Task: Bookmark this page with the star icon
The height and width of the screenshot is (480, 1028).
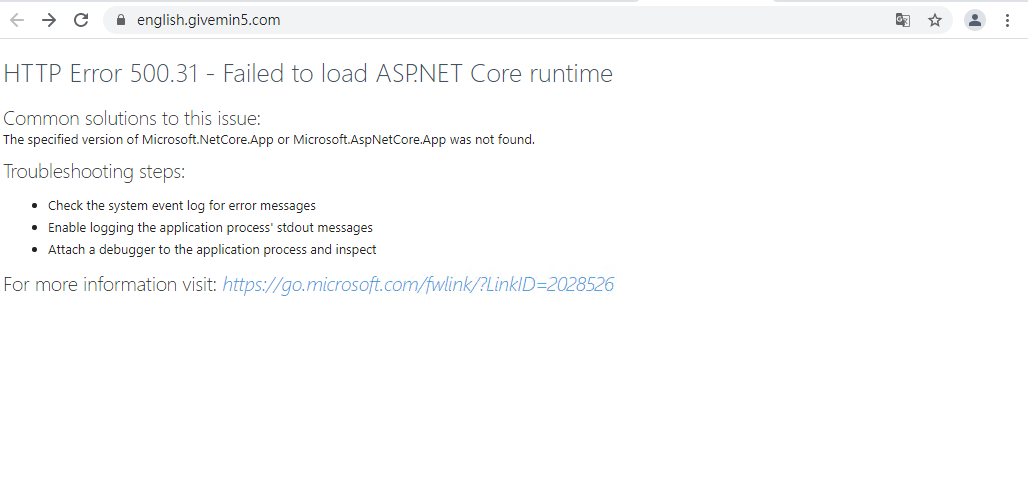Action: pyautogui.click(x=935, y=20)
